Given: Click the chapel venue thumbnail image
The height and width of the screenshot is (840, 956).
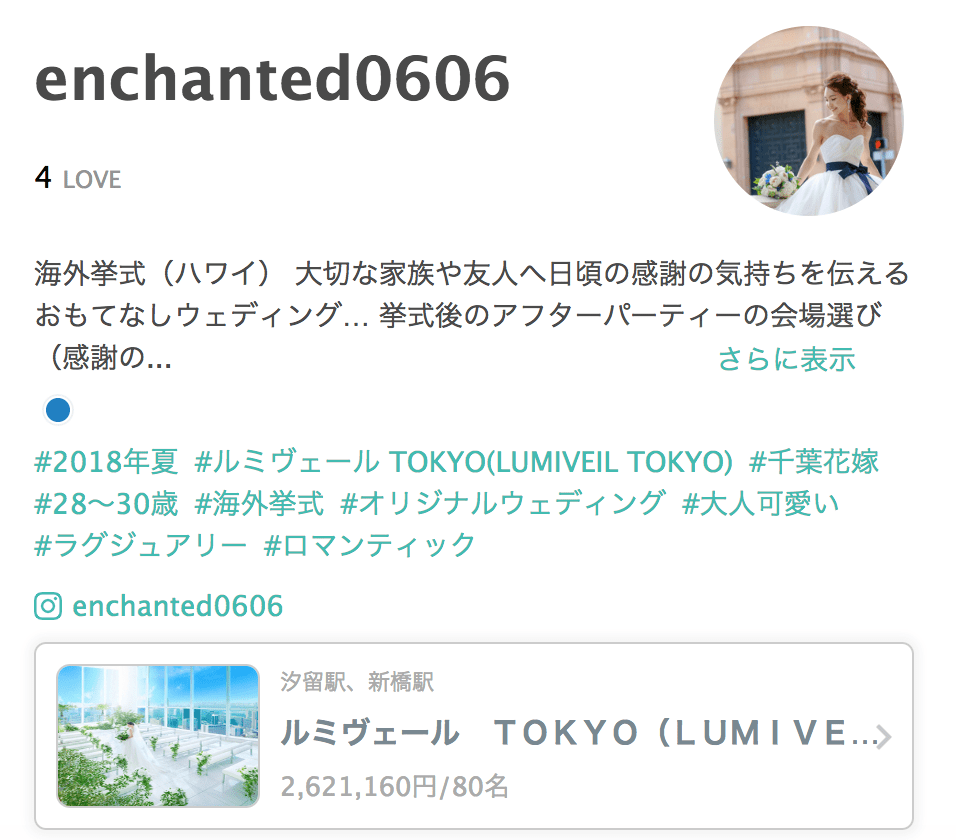Looking at the screenshot, I should 158,736.
